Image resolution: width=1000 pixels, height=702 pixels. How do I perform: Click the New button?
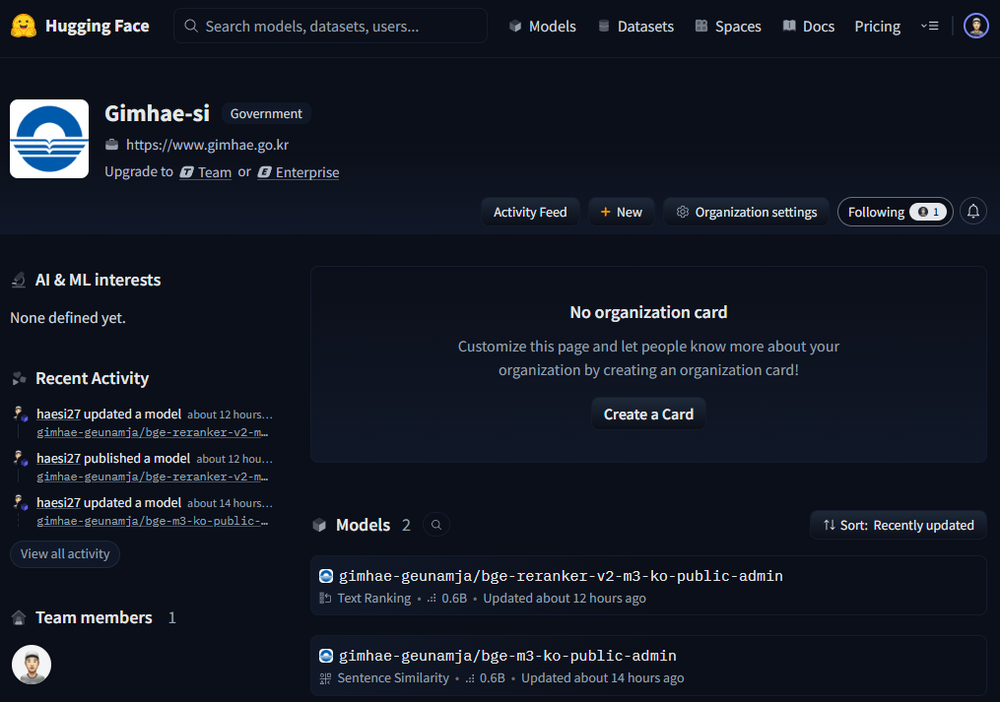[621, 212]
